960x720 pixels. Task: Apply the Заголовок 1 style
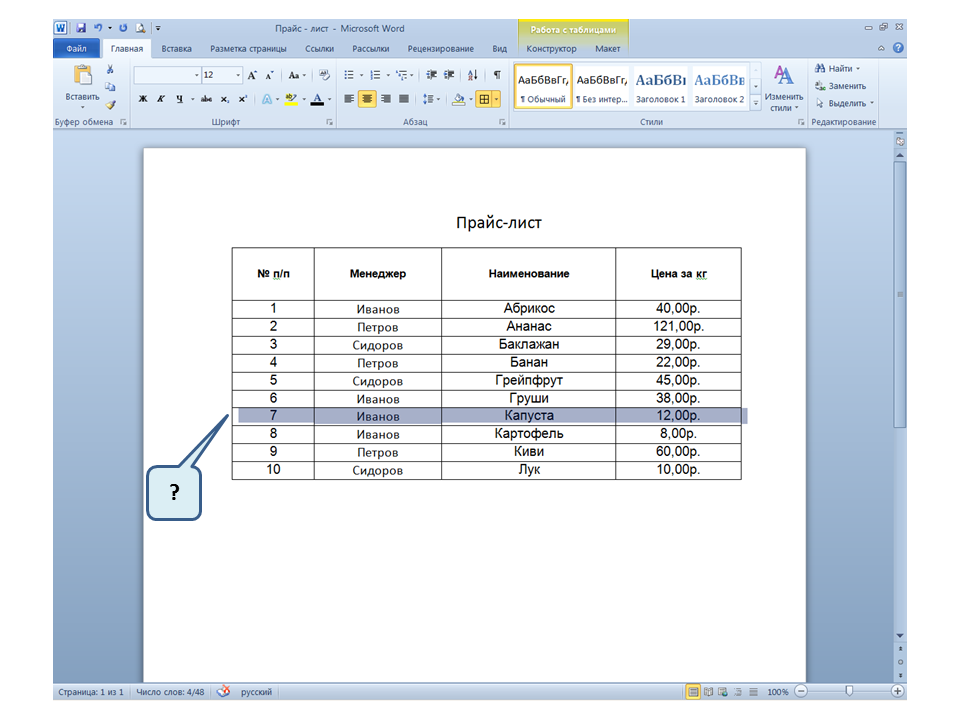(661, 86)
